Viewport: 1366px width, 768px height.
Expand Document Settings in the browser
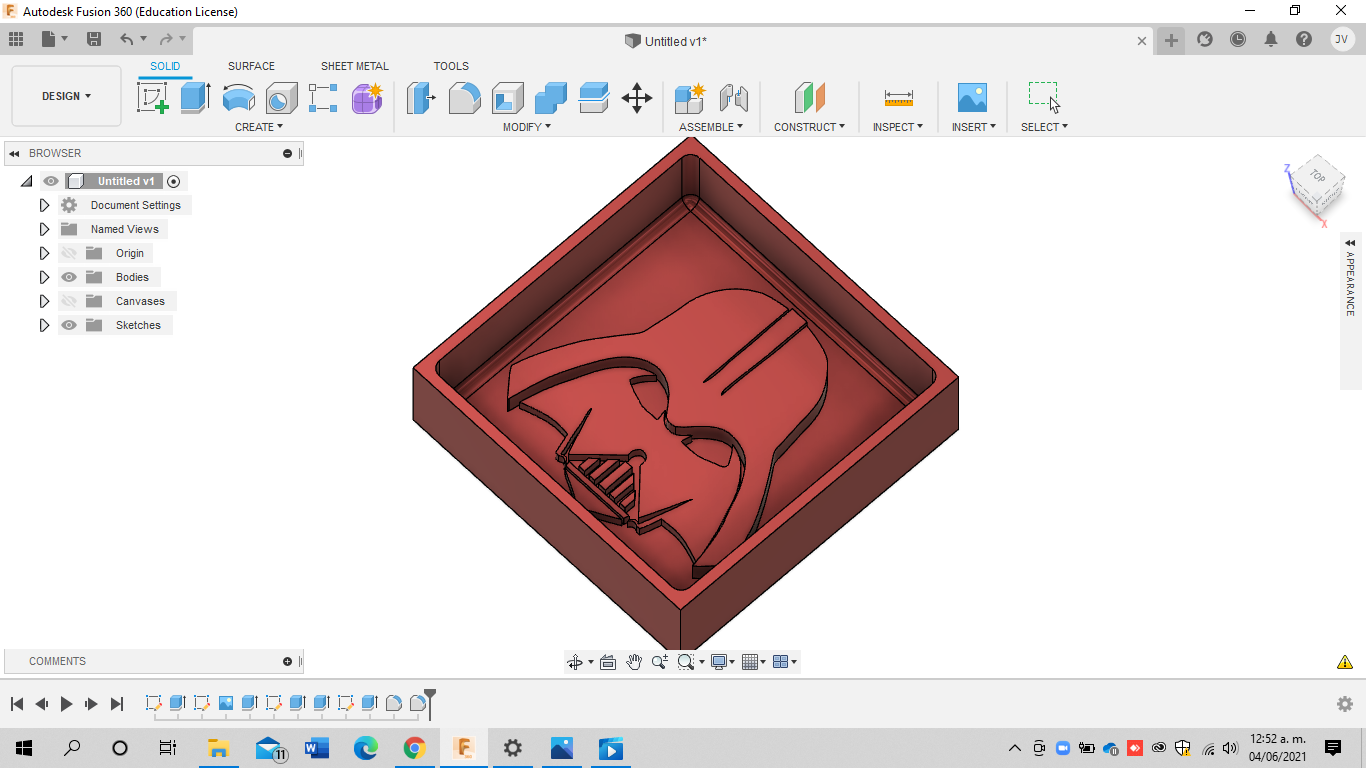(44, 205)
